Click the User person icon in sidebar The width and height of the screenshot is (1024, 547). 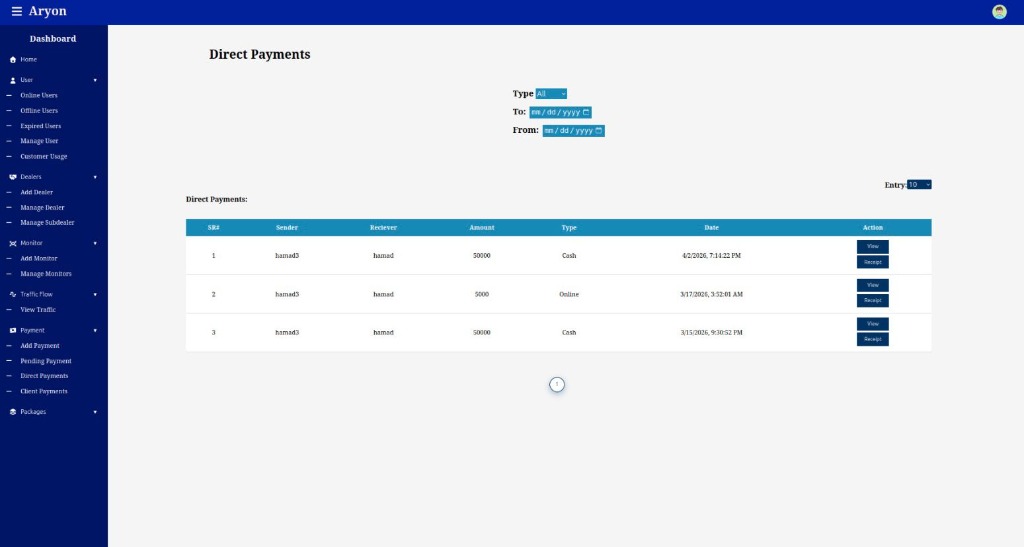tap(12, 80)
